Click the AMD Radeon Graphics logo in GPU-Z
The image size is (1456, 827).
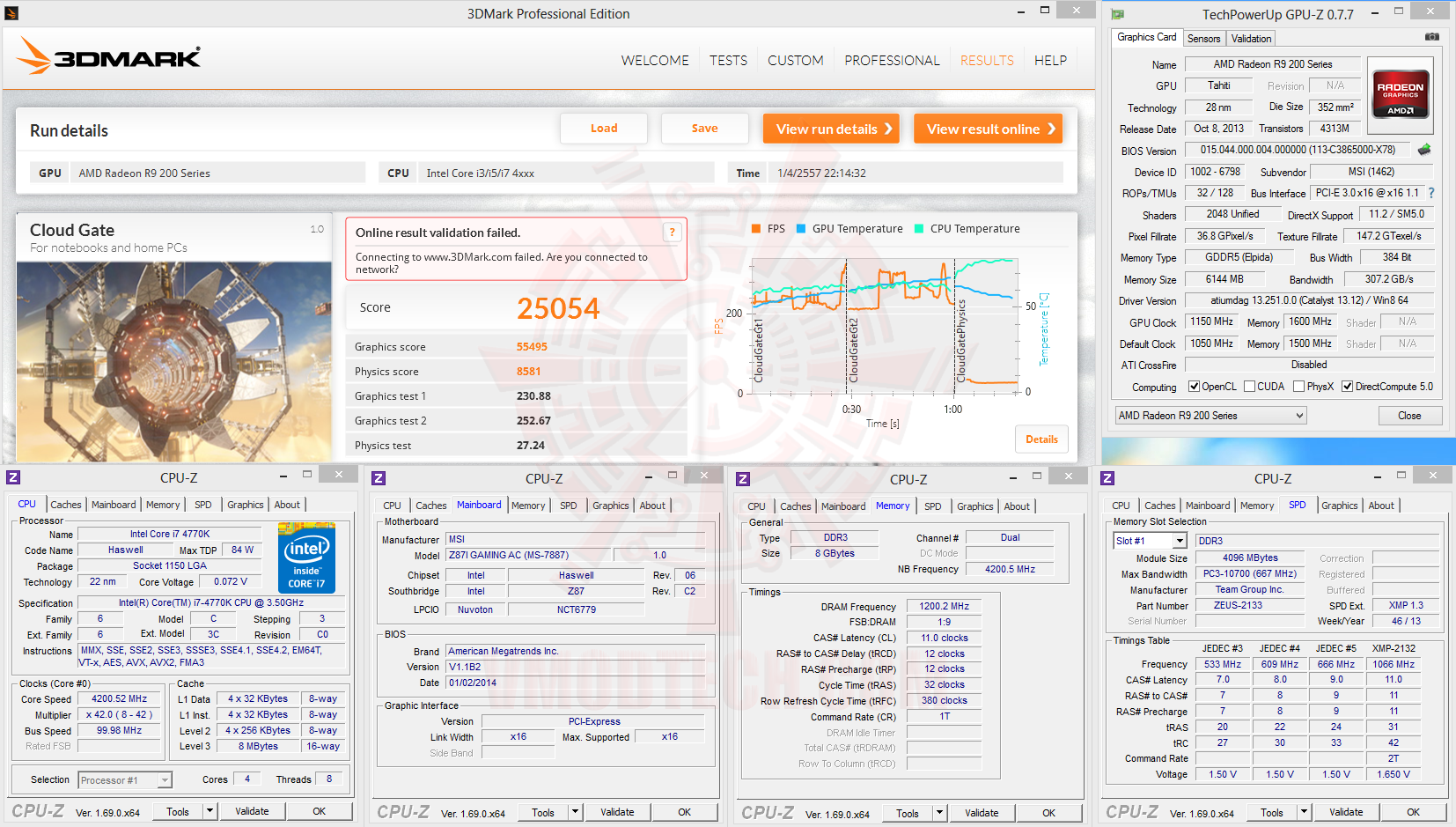pyautogui.click(x=1401, y=95)
